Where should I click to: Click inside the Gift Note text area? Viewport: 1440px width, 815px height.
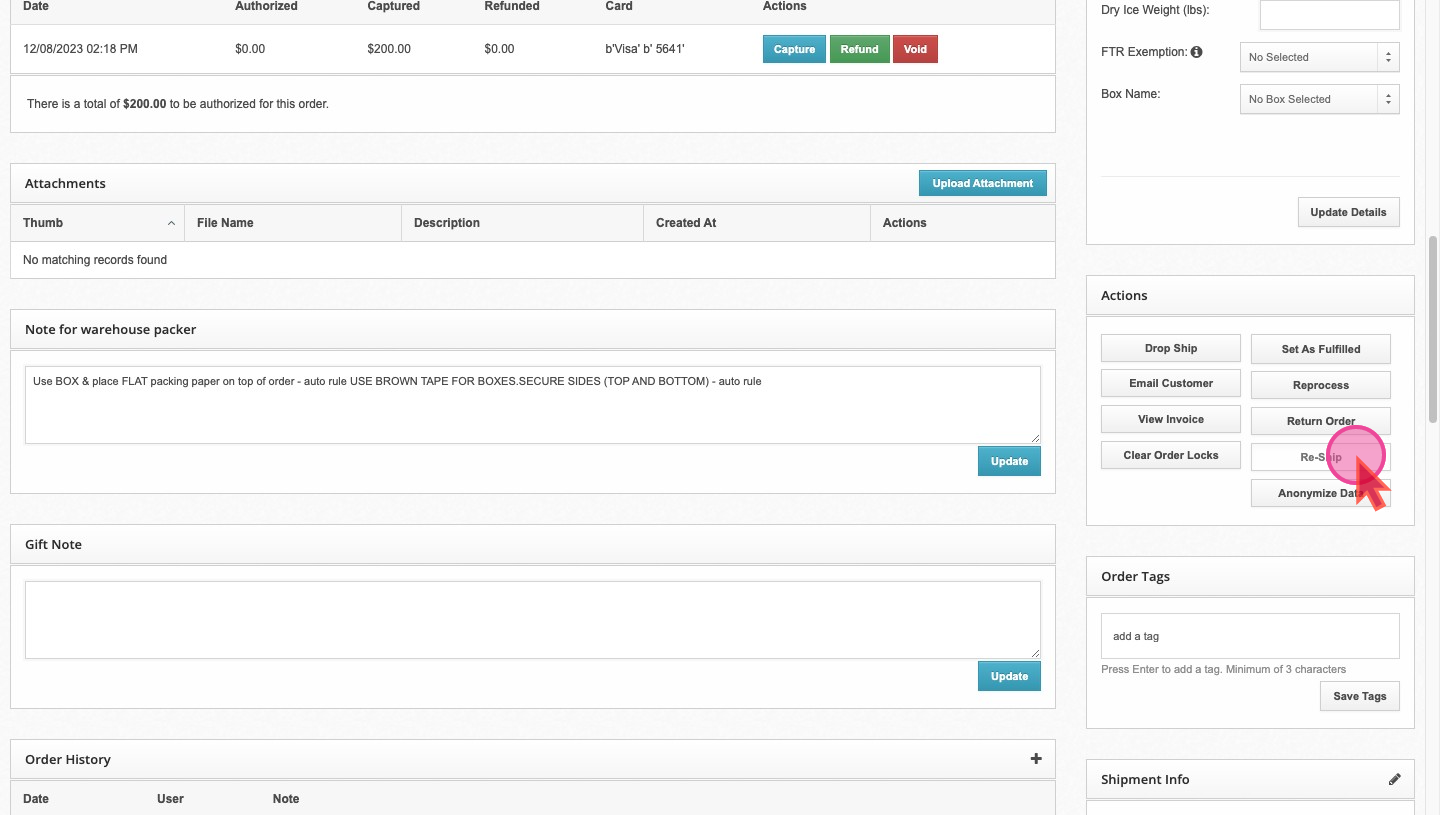[532, 619]
